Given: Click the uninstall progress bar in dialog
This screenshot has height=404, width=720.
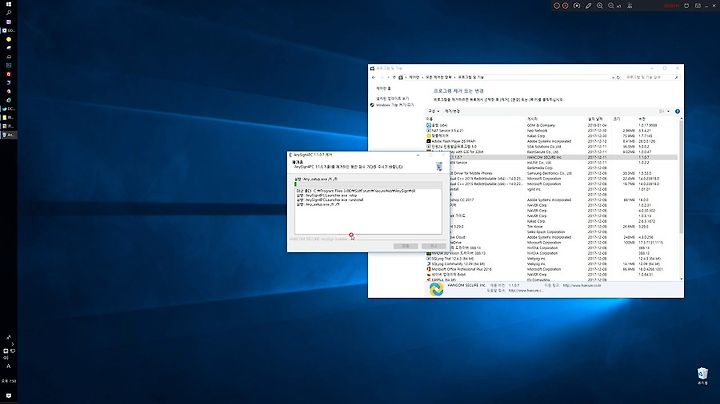Looking at the screenshot, I should tap(368, 184).
